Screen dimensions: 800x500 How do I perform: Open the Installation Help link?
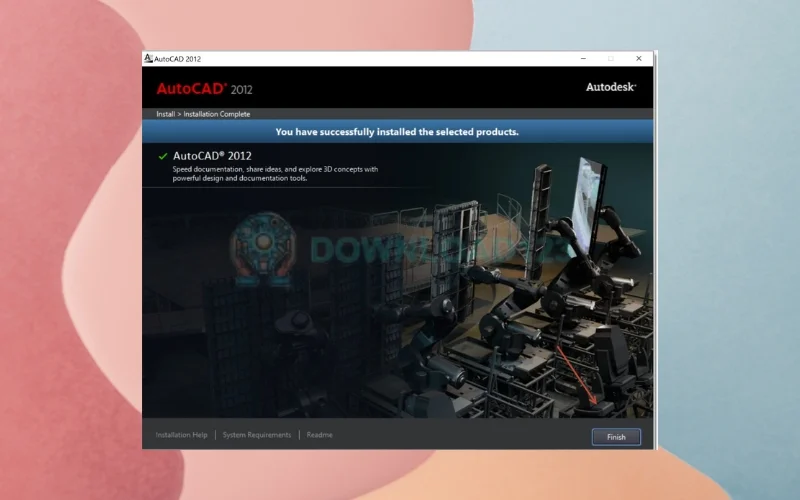pos(181,435)
